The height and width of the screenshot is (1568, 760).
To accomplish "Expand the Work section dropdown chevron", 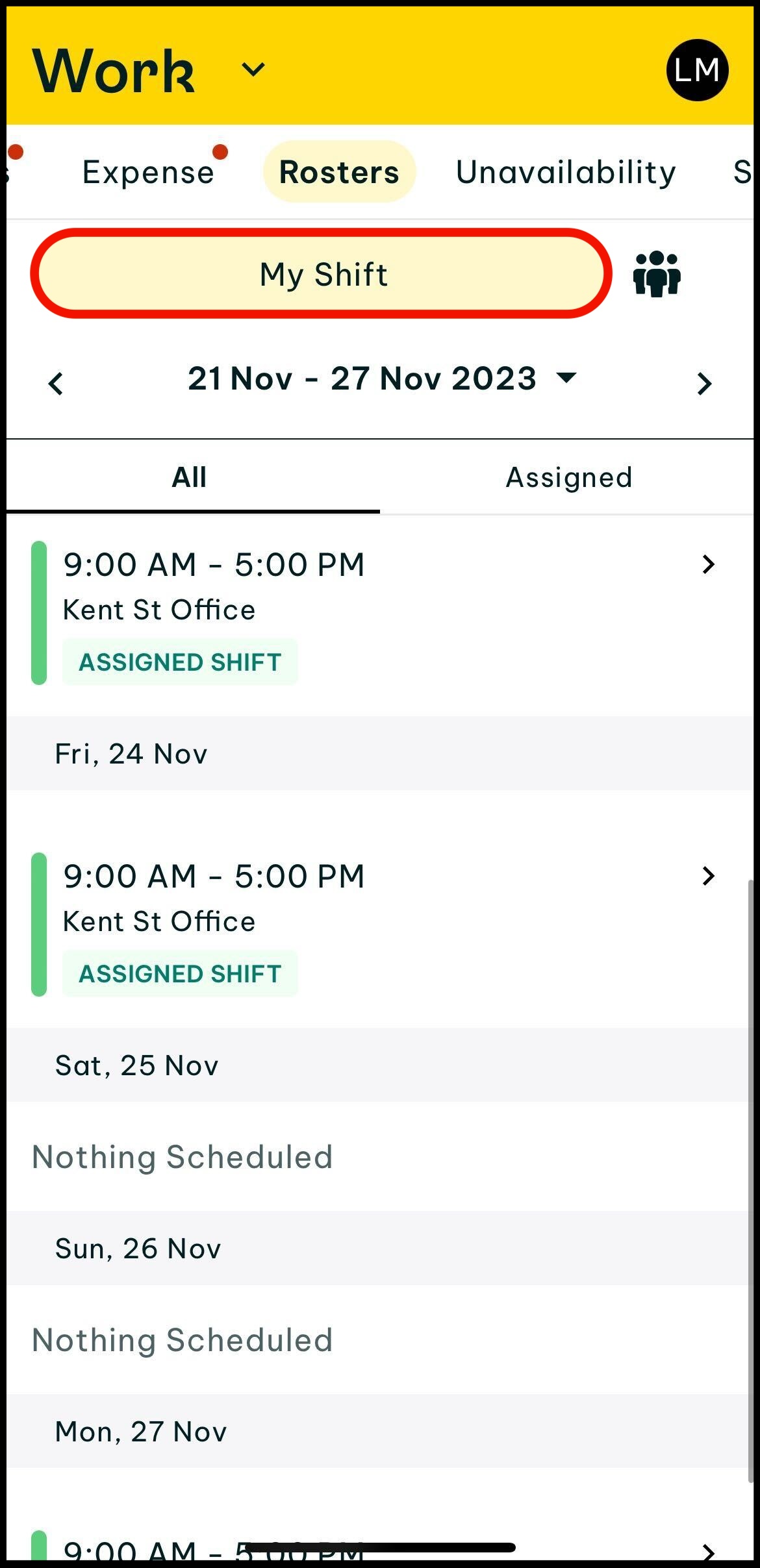I will pyautogui.click(x=253, y=69).
